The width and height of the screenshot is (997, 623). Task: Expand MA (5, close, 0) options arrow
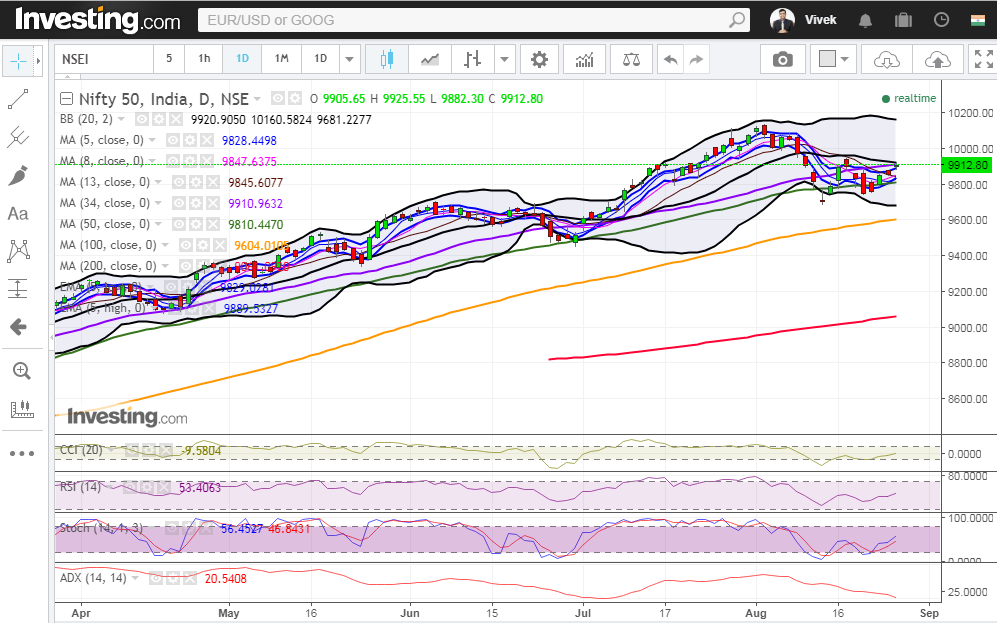coord(152,140)
